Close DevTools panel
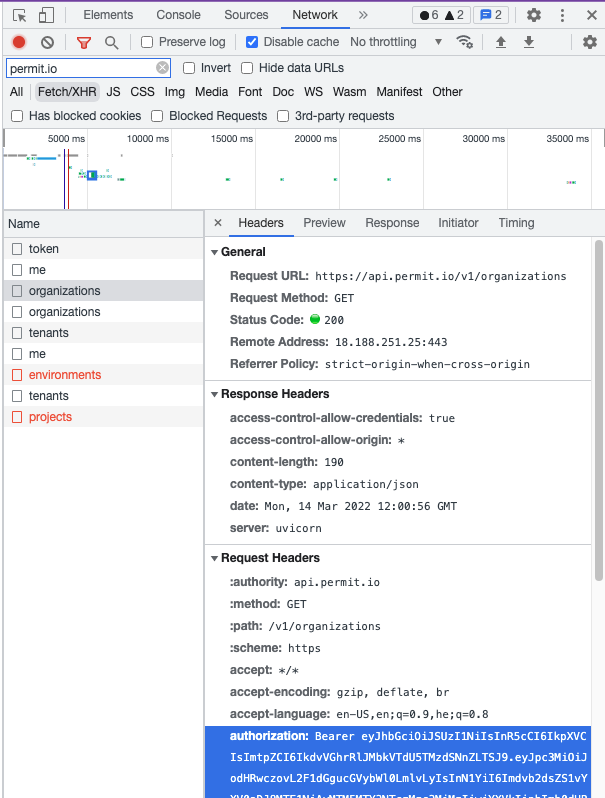605x798 pixels. pos(591,15)
